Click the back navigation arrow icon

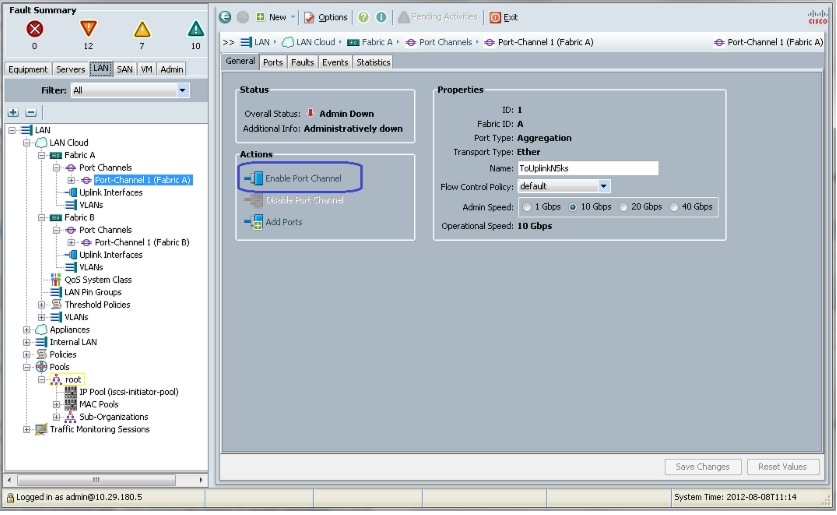225,17
